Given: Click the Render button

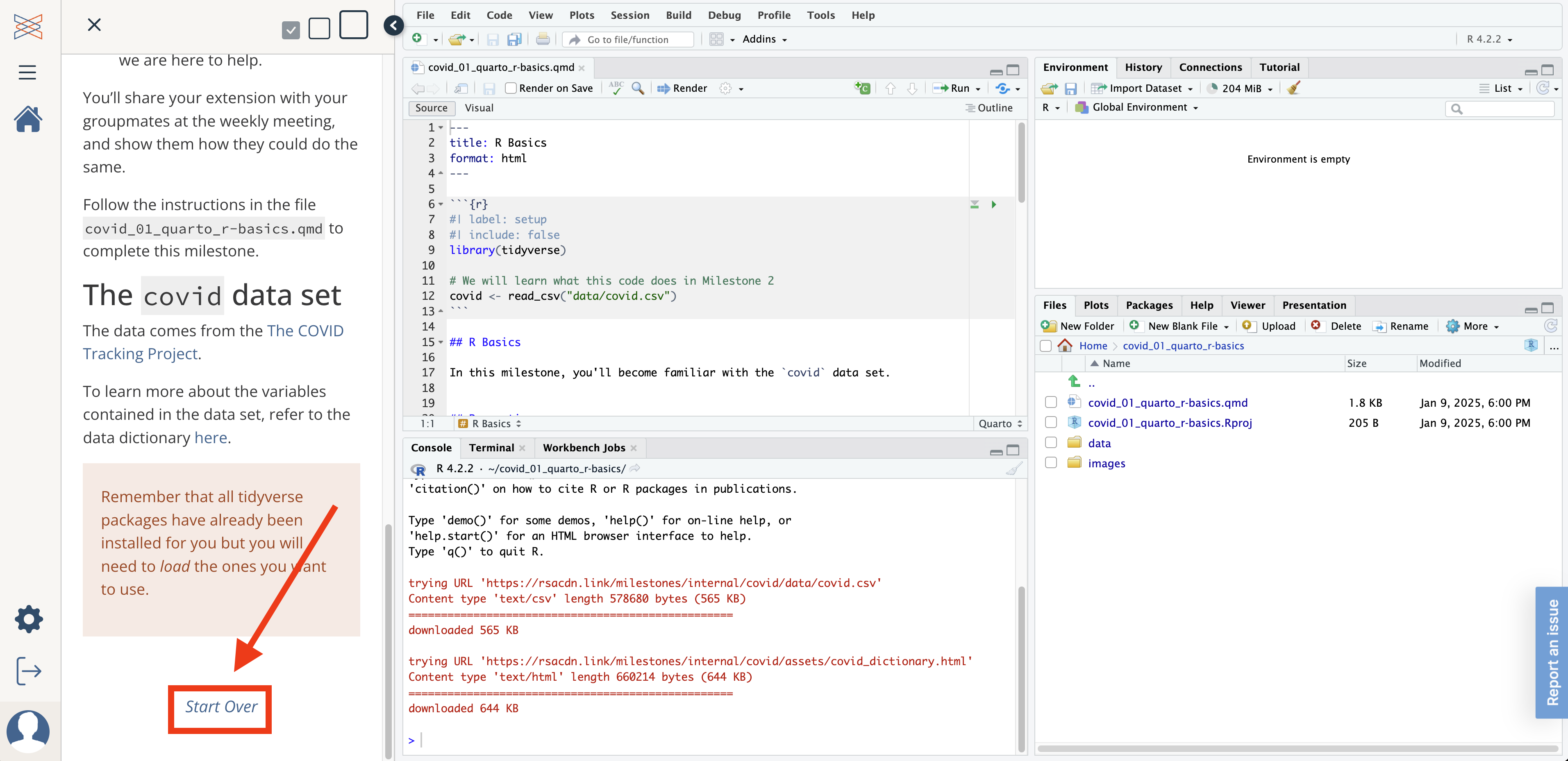Looking at the screenshot, I should tap(682, 88).
